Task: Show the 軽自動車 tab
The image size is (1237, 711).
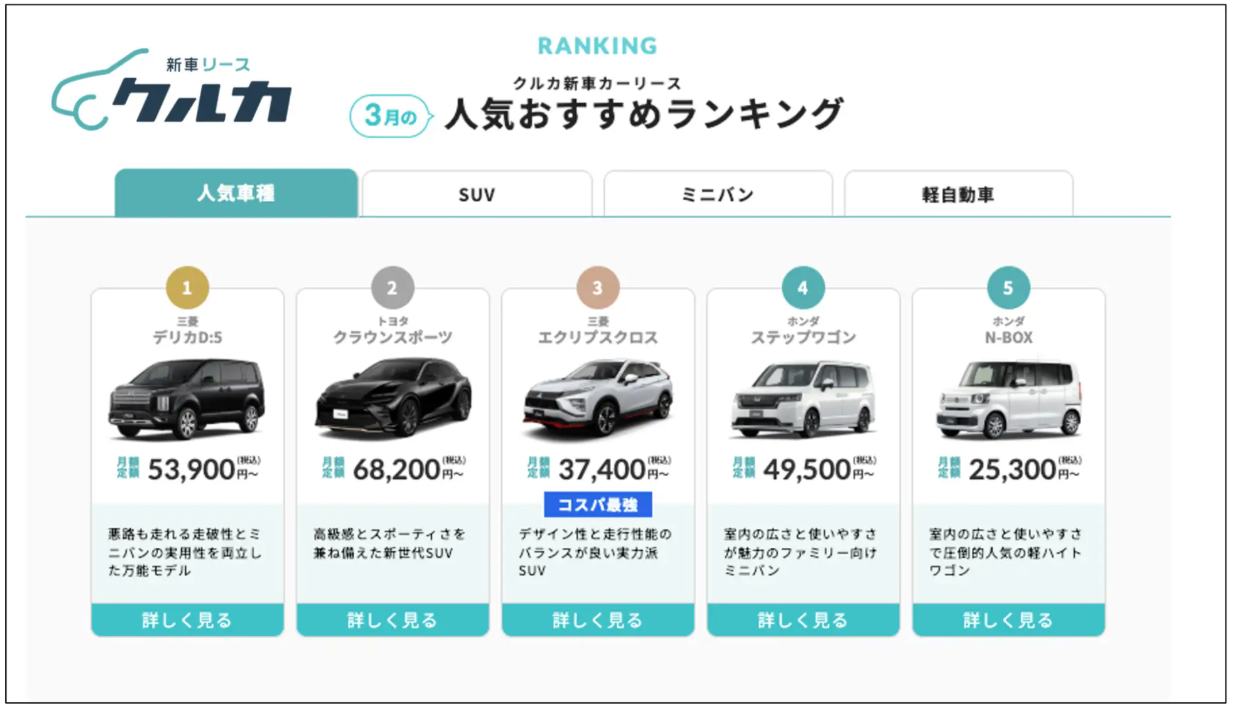Action: (958, 194)
